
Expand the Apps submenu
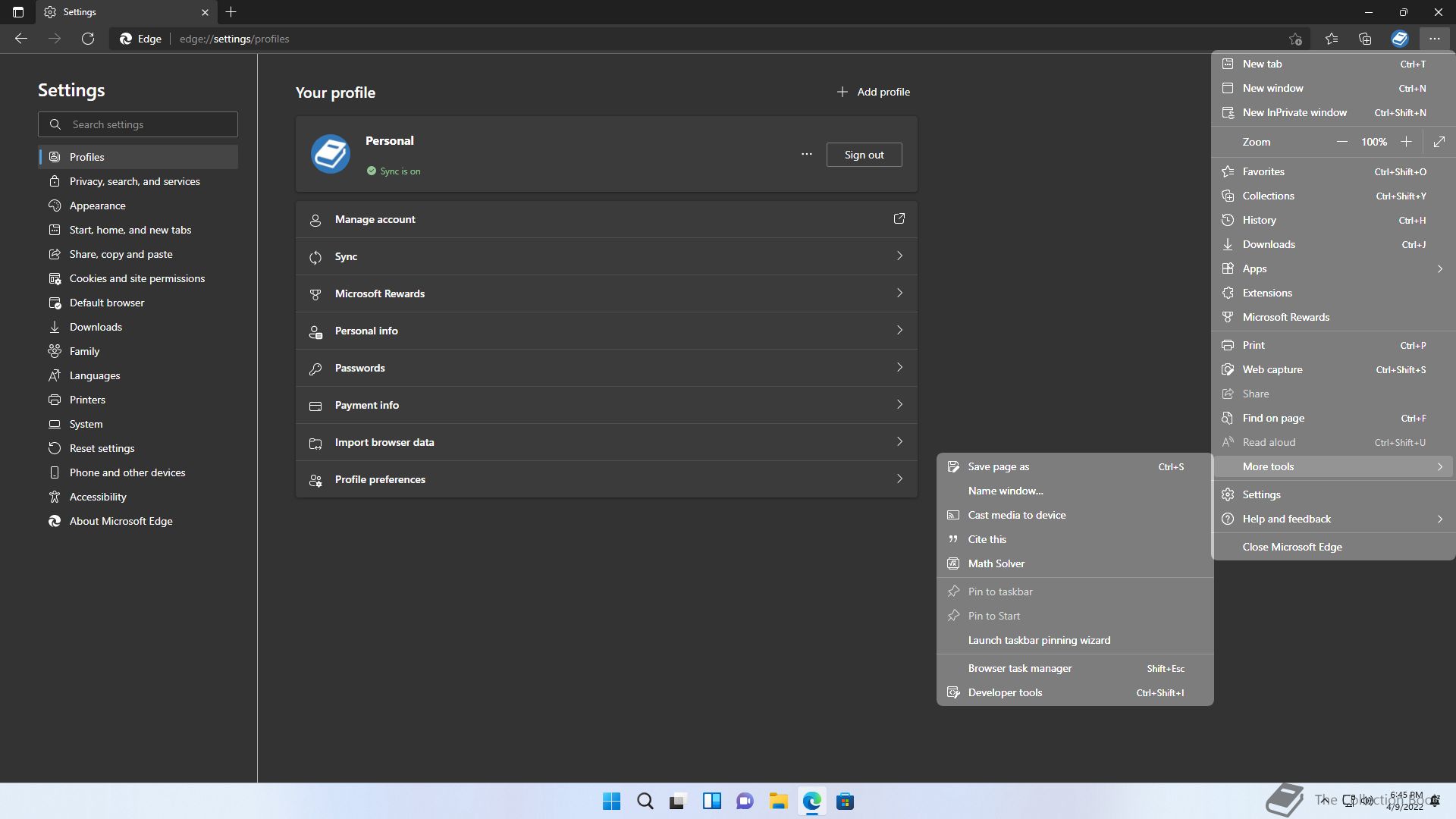(1333, 268)
